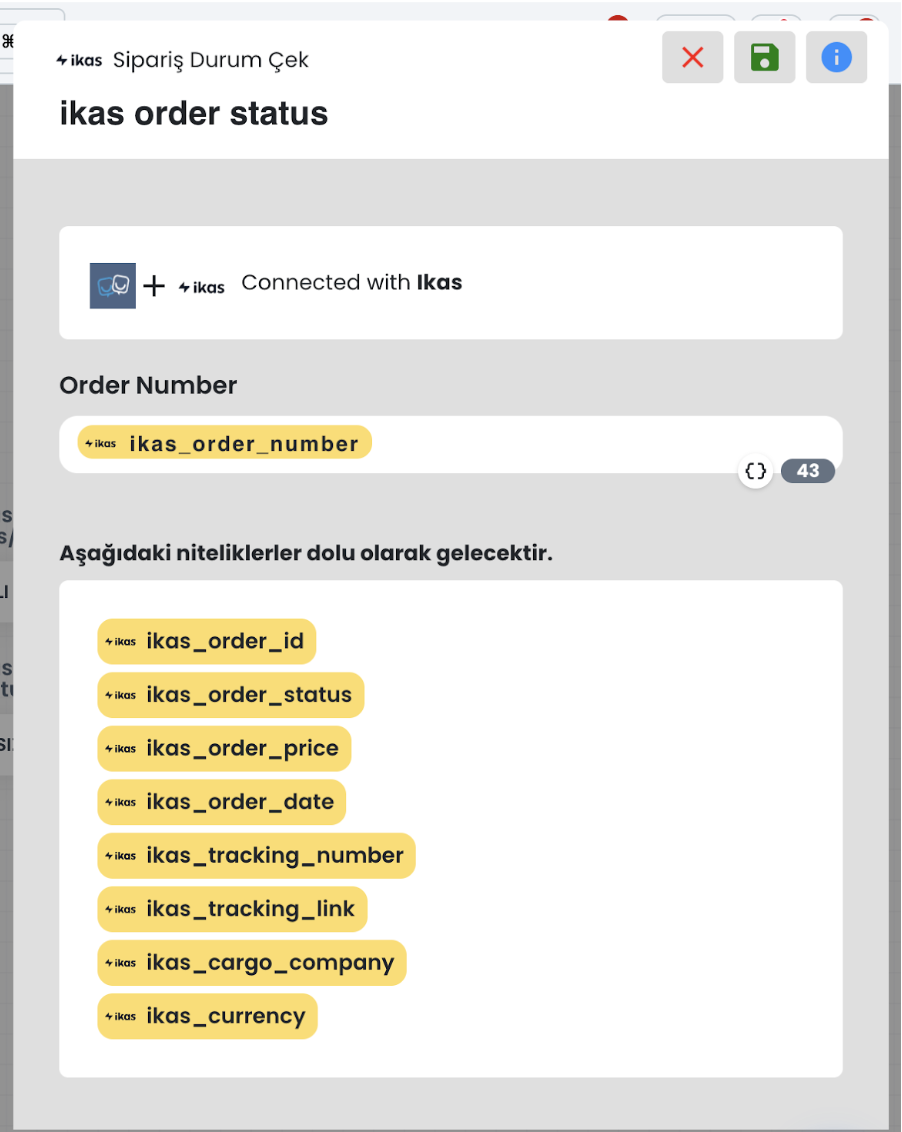Image resolution: width=902 pixels, height=1132 pixels.
Task: Click the 'Order Number' label
Action: coord(148,385)
